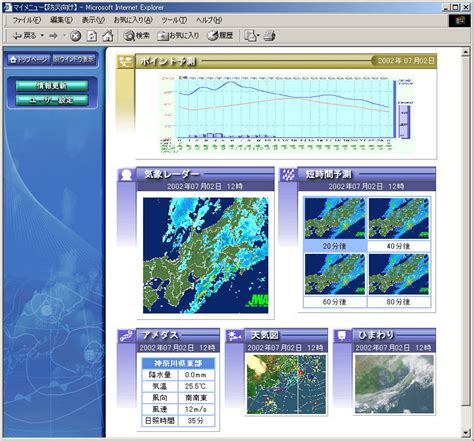Open the 天気図 weather chart image

tap(286, 384)
